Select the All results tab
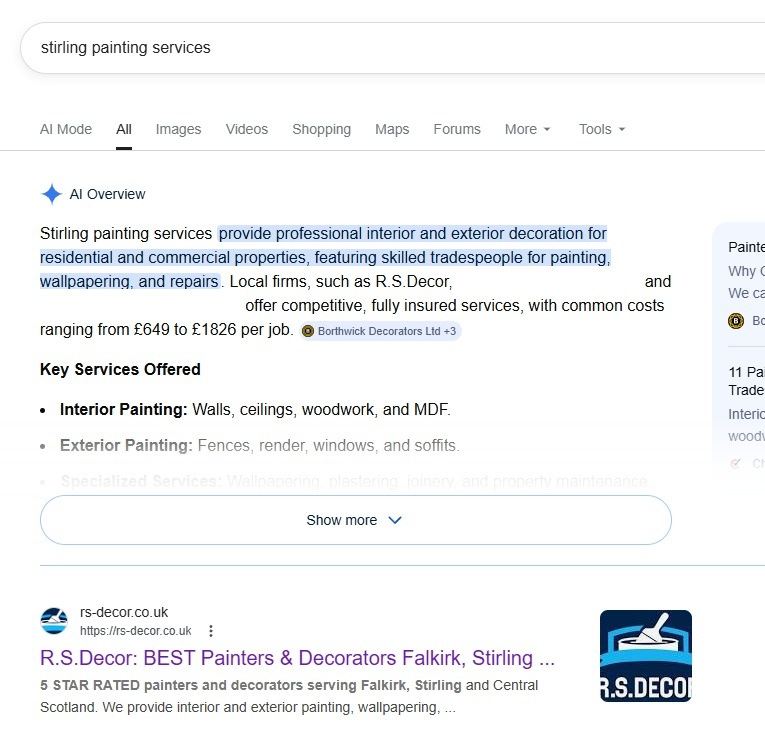This screenshot has height=745, width=765. 124,129
